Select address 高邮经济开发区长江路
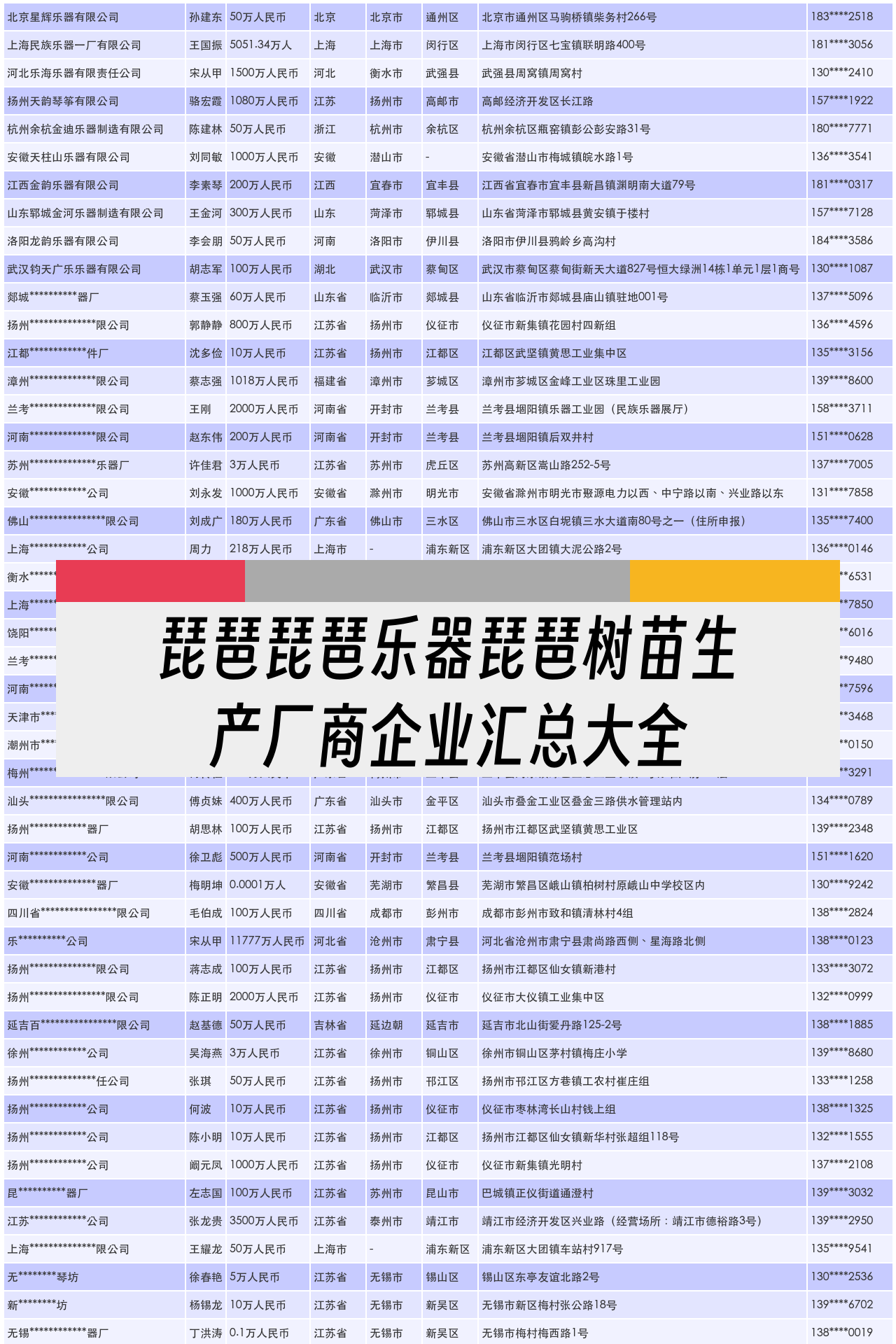Image resolution: width=896 pixels, height=1344 pixels. coord(538,101)
